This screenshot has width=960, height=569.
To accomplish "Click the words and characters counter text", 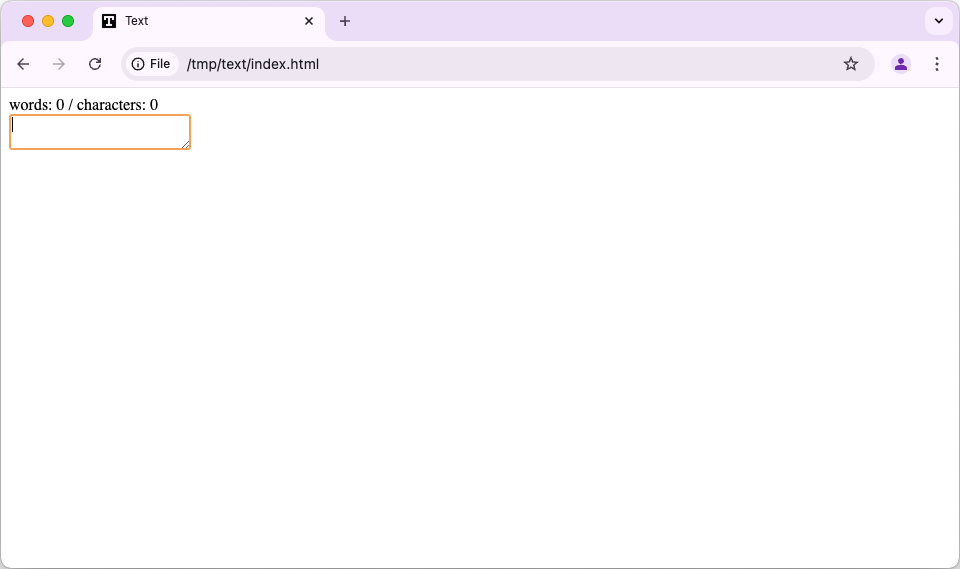I will [x=84, y=105].
